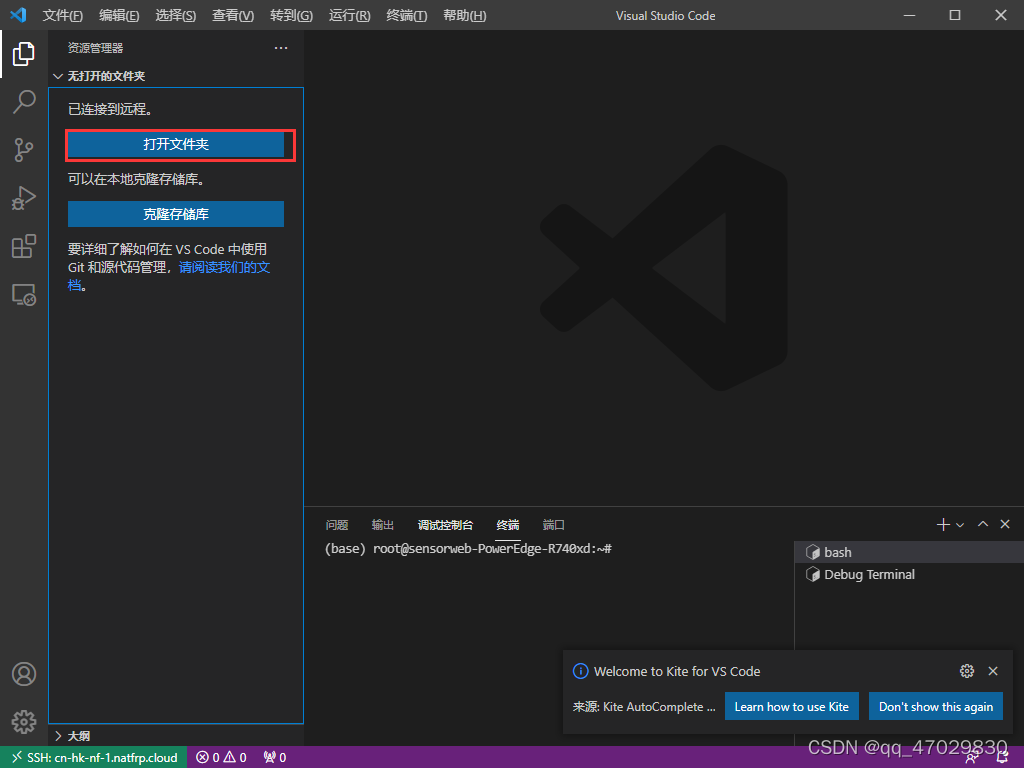
Task: Click the 已连接到远程 text
Action: tap(110, 109)
